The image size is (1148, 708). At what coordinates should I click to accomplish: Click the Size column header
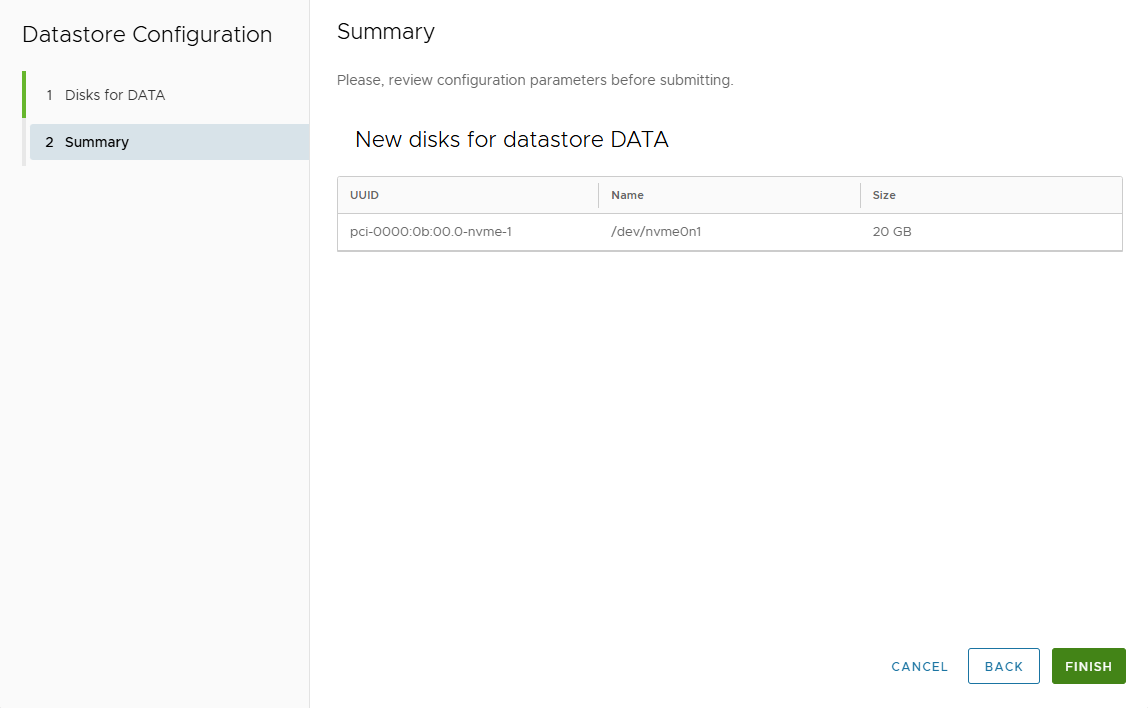click(882, 195)
